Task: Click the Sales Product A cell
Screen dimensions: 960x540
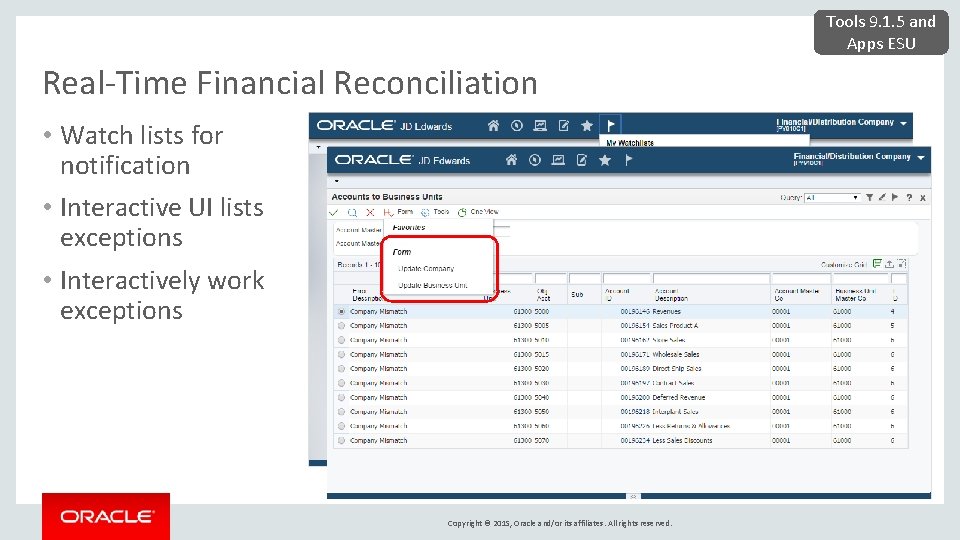Action: click(x=675, y=326)
